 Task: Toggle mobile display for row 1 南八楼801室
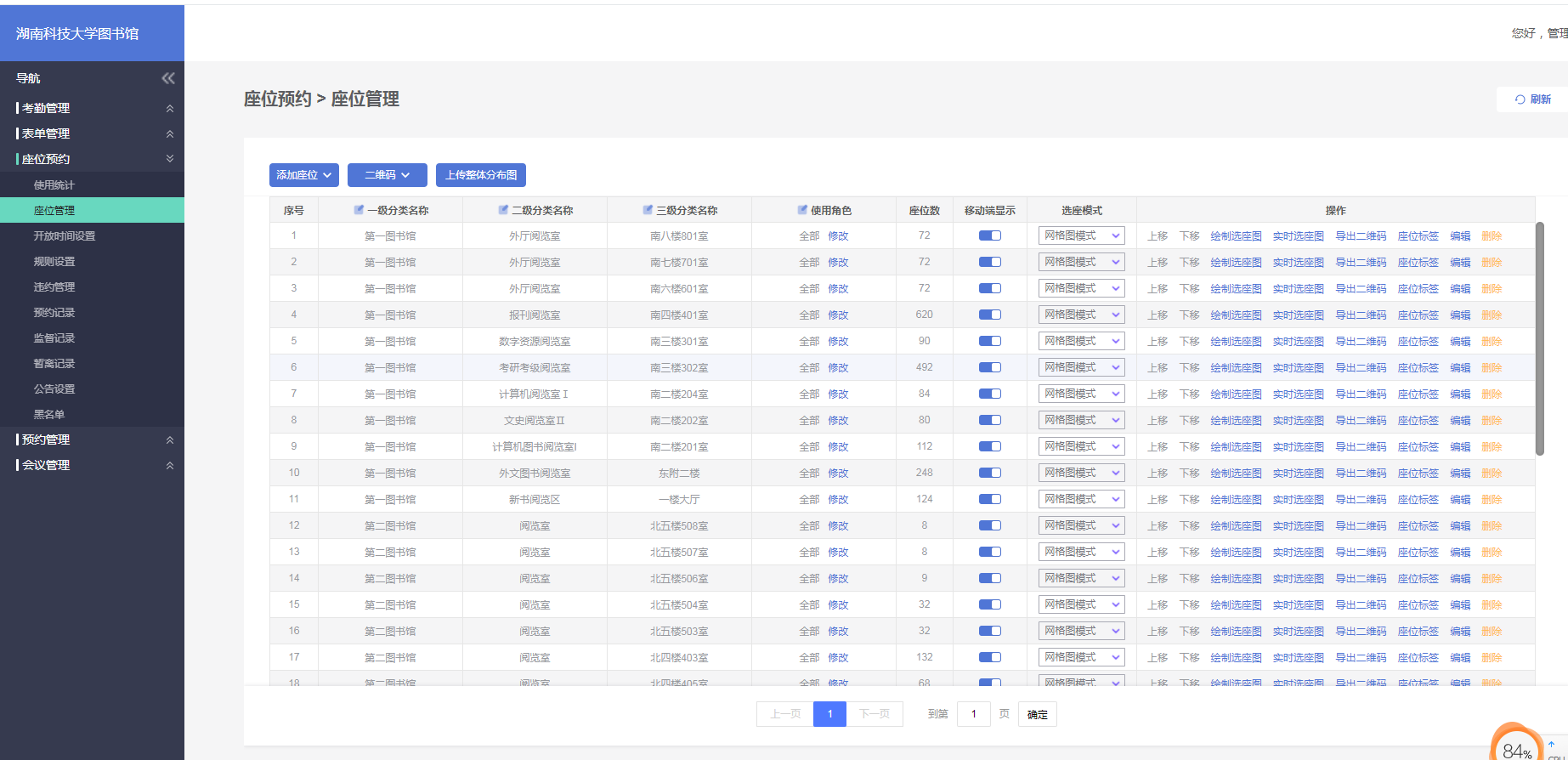click(989, 235)
